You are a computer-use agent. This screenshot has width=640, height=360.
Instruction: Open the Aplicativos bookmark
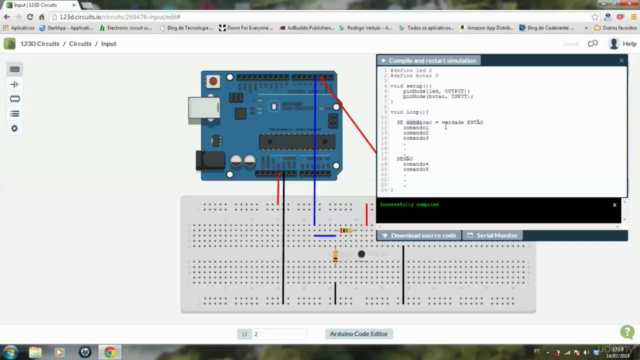pos(19,28)
